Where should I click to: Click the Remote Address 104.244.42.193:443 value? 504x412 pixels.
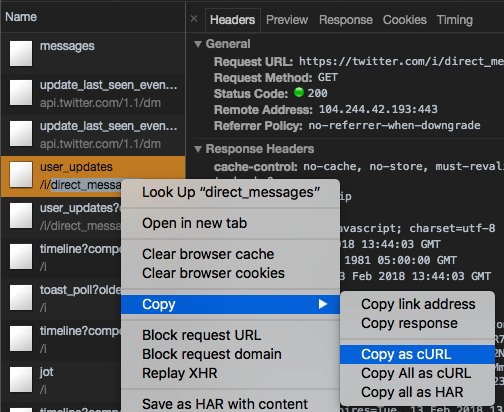coord(378,109)
